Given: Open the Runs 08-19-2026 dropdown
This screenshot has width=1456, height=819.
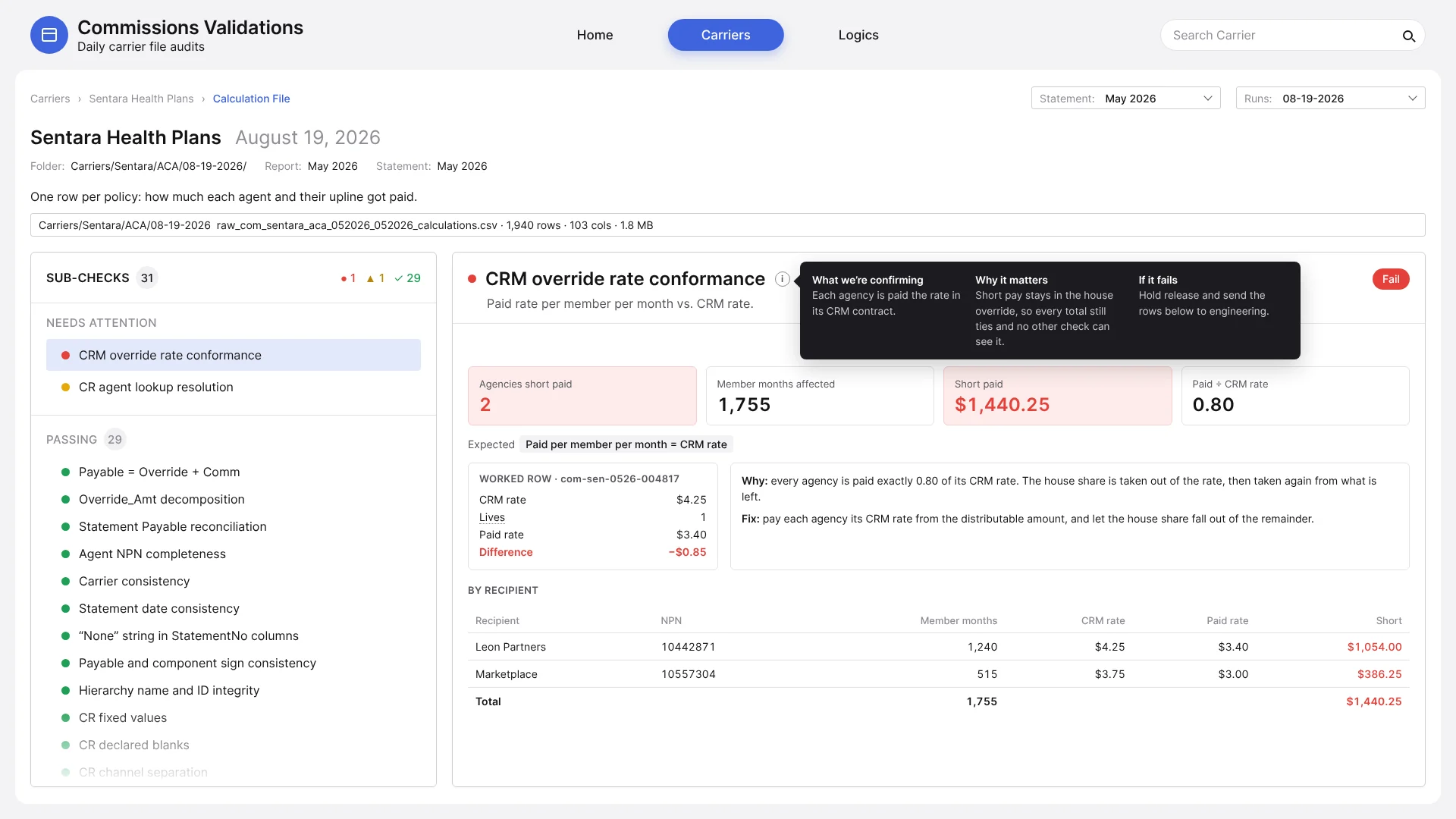Looking at the screenshot, I should tap(1330, 99).
